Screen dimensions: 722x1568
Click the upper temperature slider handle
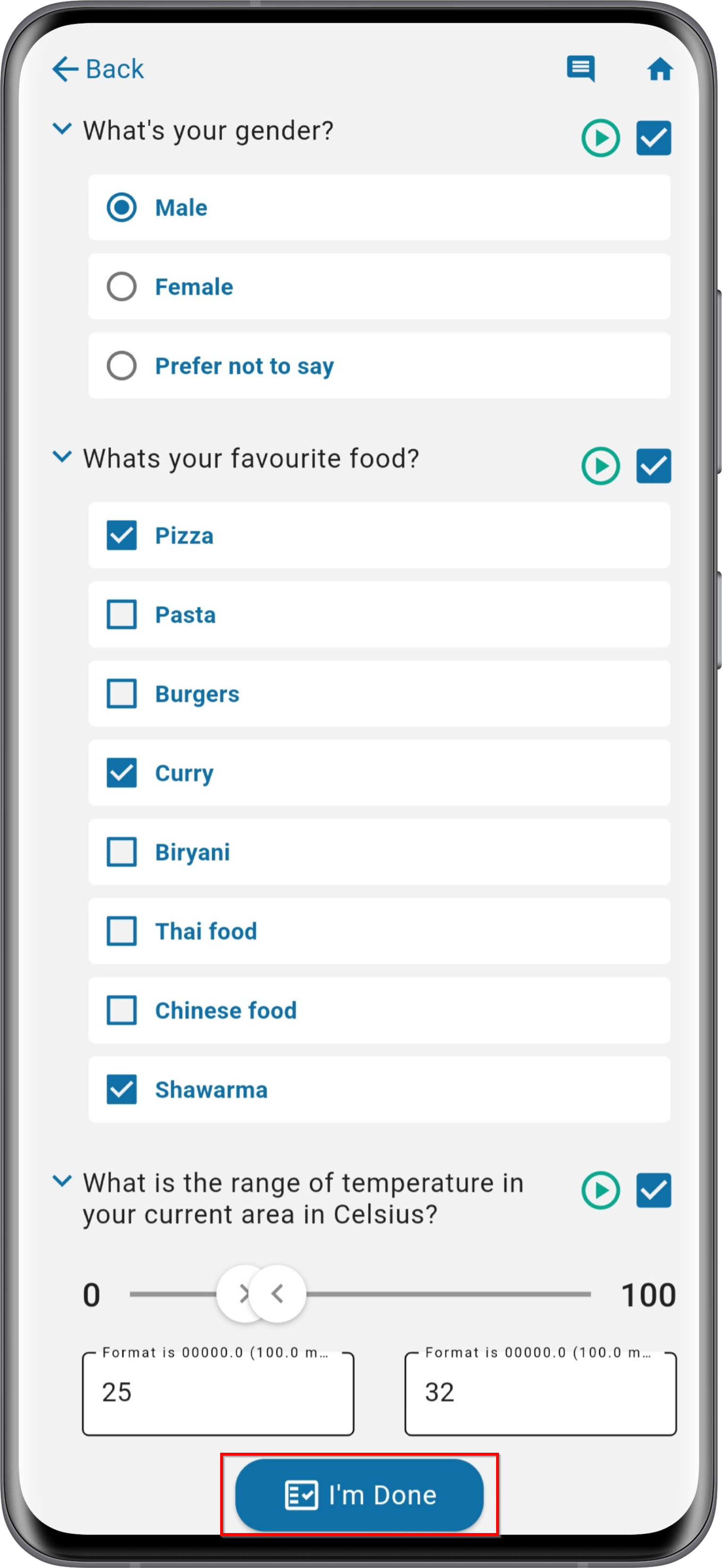coord(277,1294)
